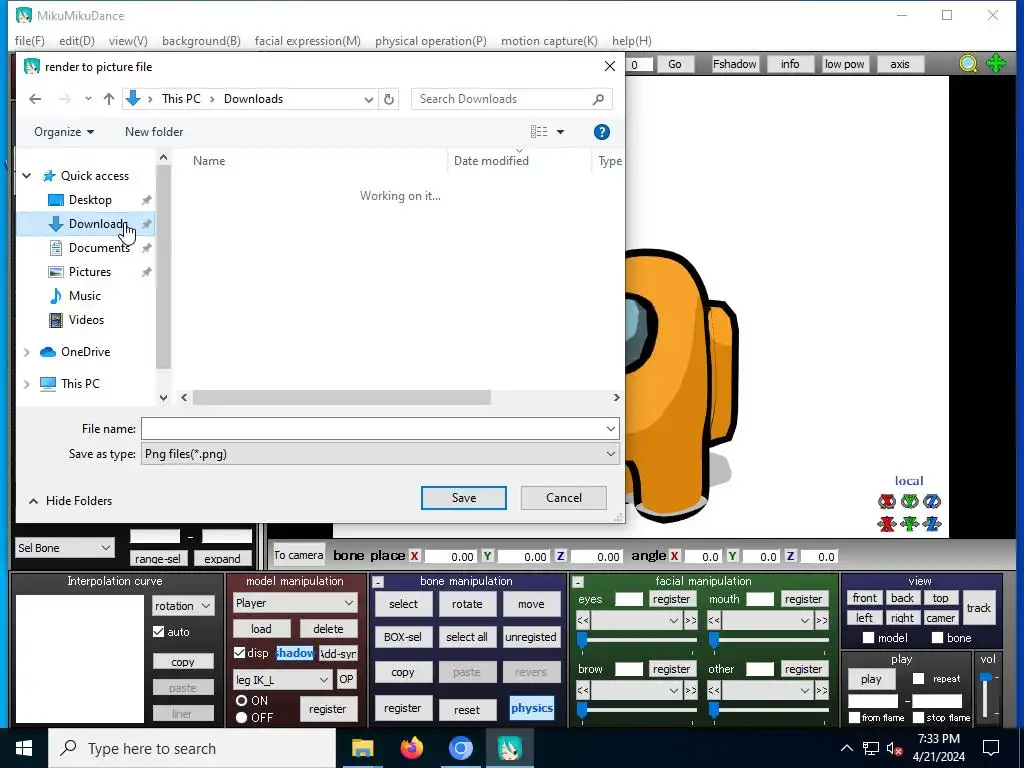The image size is (1024, 768).
Task: Click the MikuMikuDance taskbar icon
Action: point(509,748)
